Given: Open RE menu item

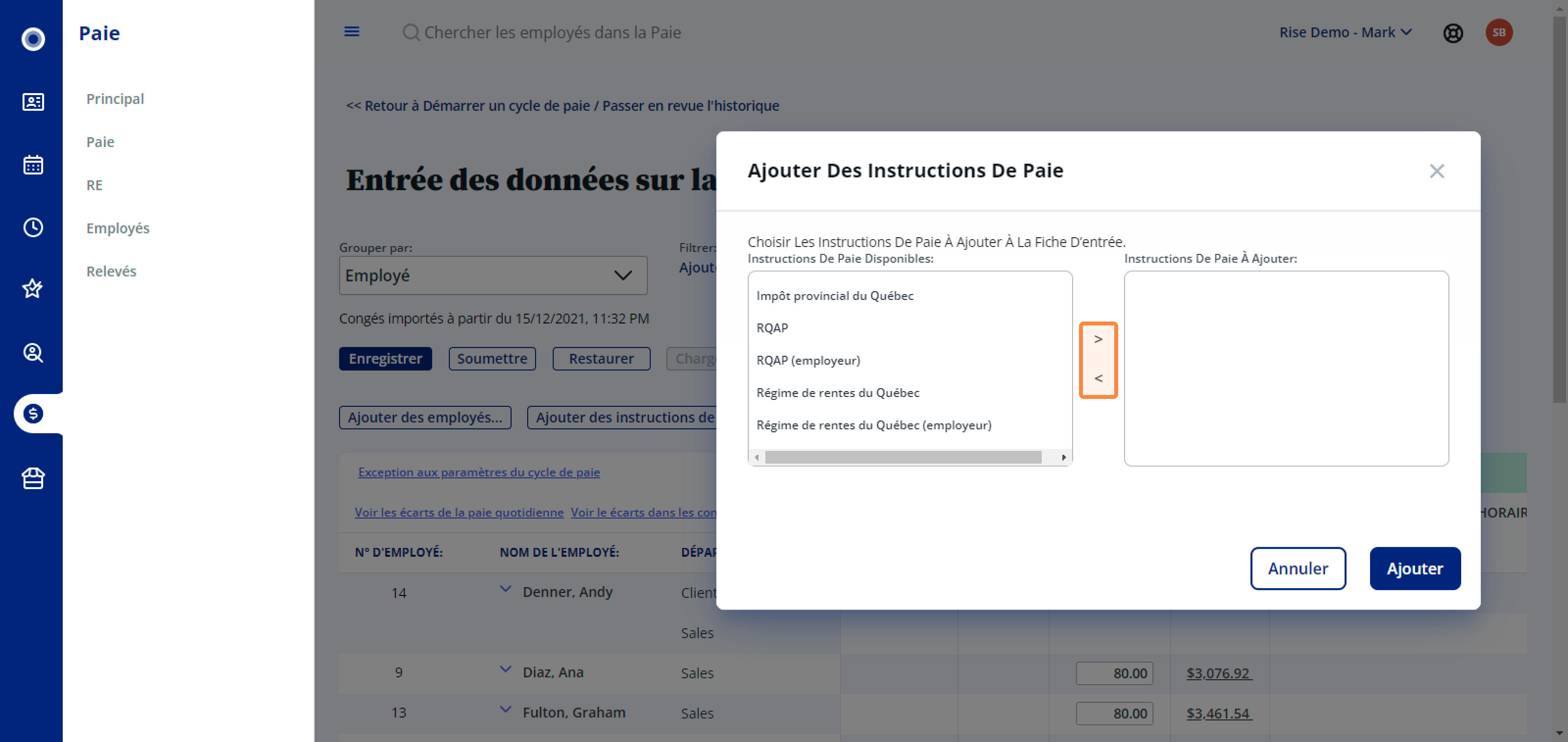Looking at the screenshot, I should point(95,185).
